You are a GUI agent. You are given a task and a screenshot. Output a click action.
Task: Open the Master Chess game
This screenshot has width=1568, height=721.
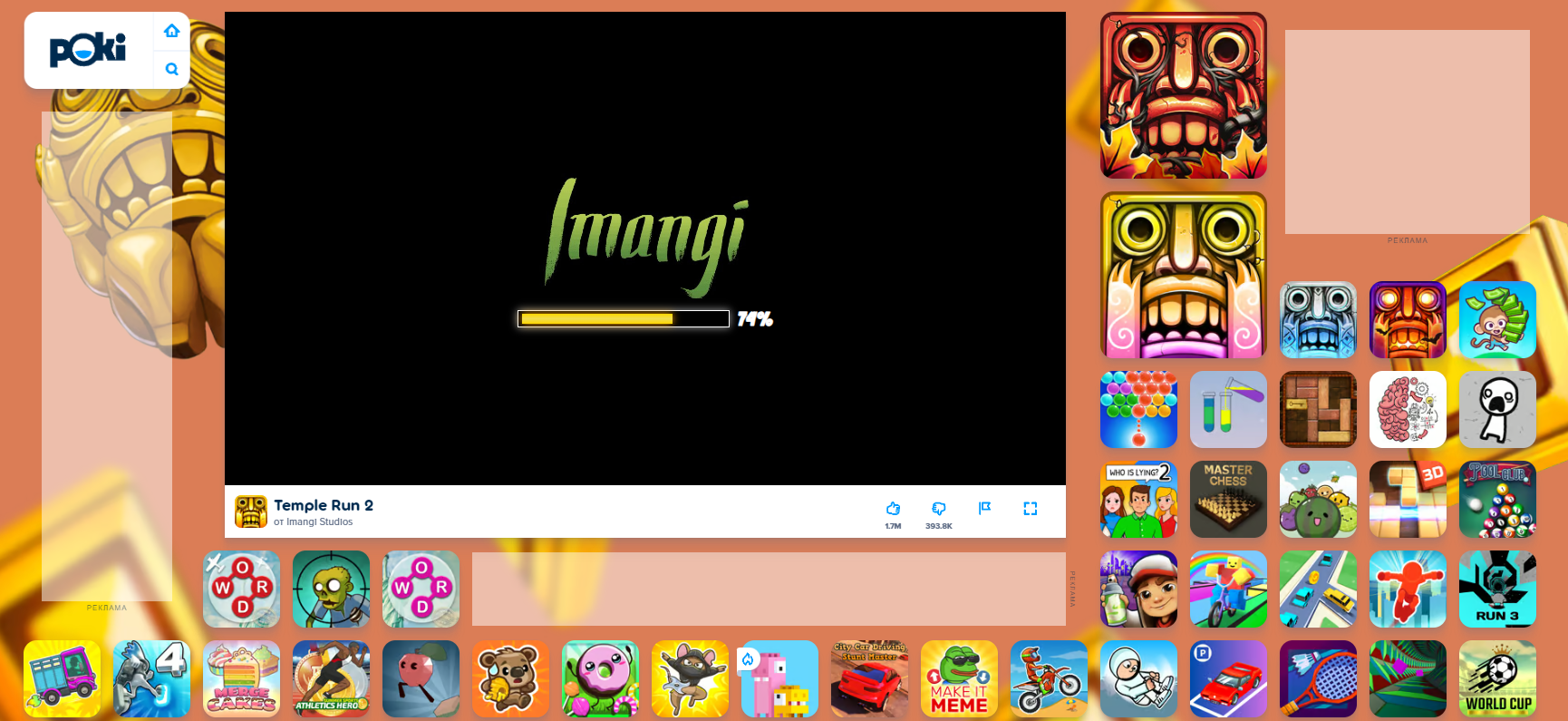[x=1228, y=500]
